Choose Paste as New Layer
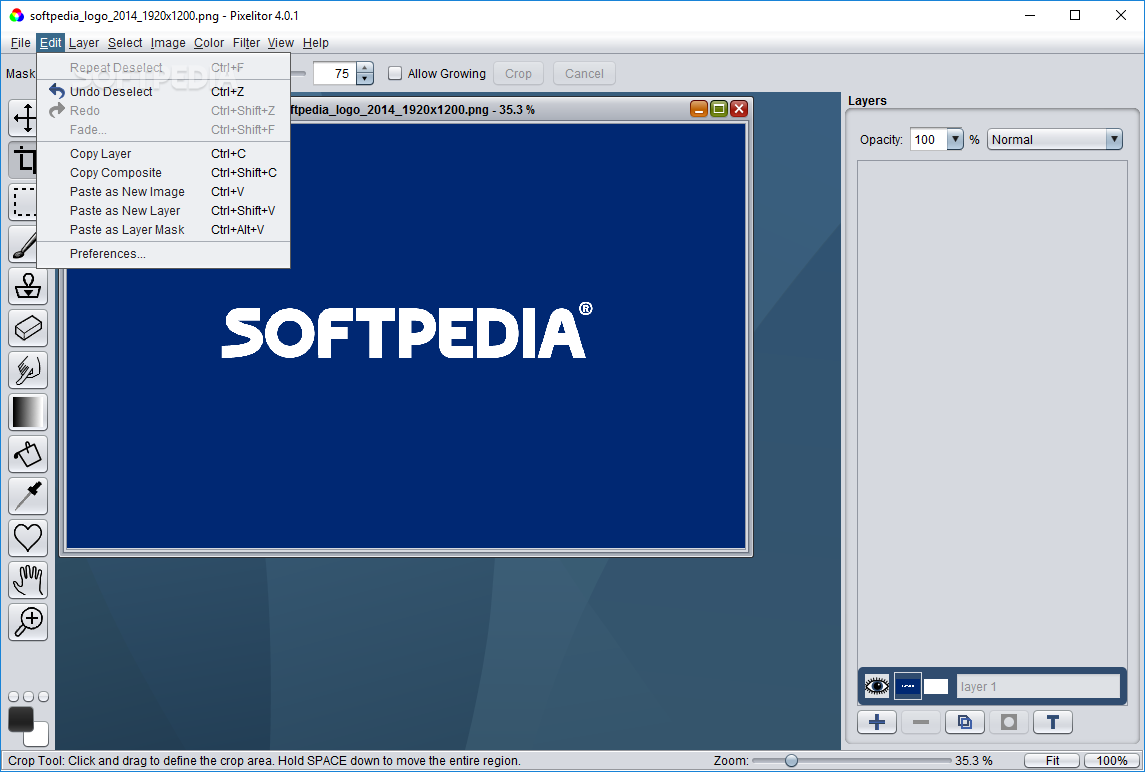The image size is (1145, 772). 164,210
